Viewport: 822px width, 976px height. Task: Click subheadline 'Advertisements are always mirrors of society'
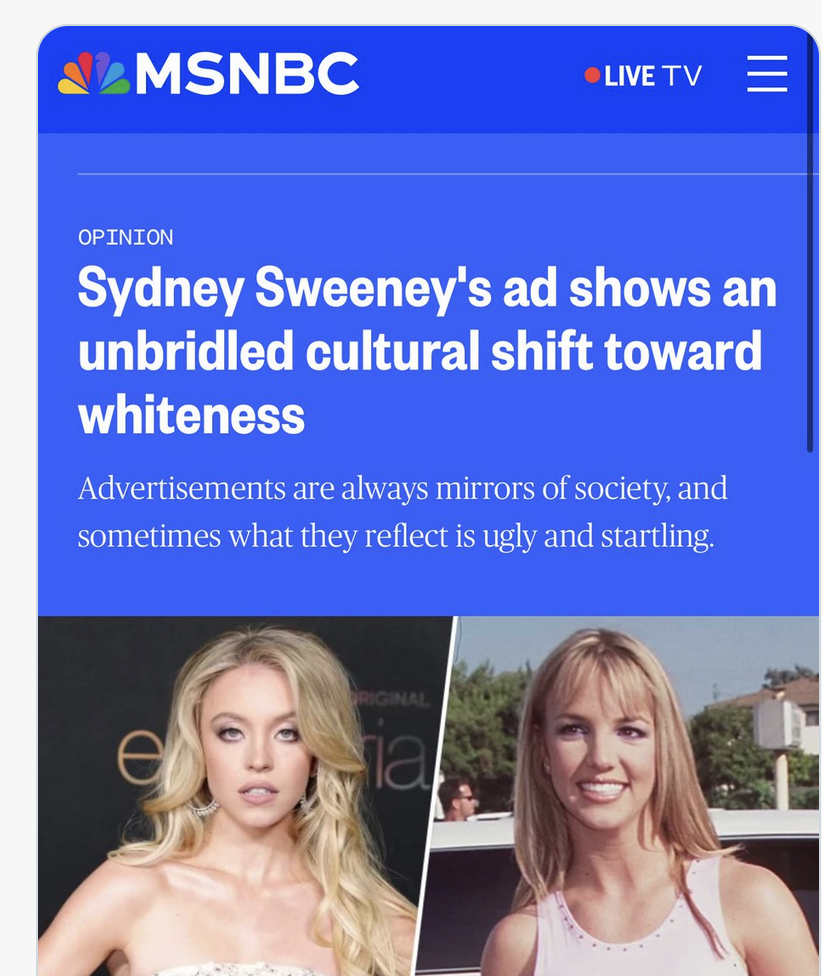pyautogui.click(x=402, y=489)
